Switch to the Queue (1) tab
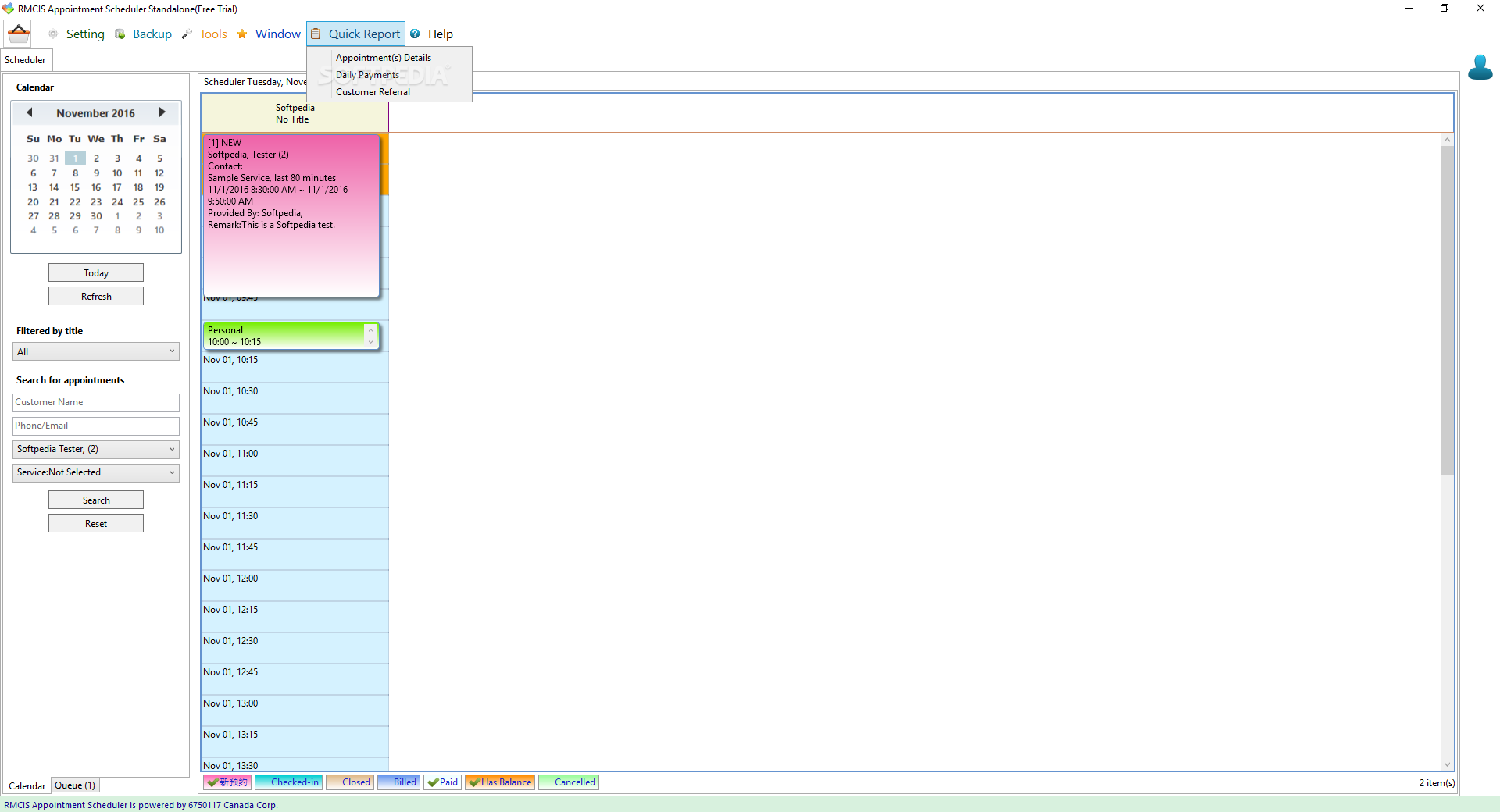The width and height of the screenshot is (1500, 812). (75, 785)
